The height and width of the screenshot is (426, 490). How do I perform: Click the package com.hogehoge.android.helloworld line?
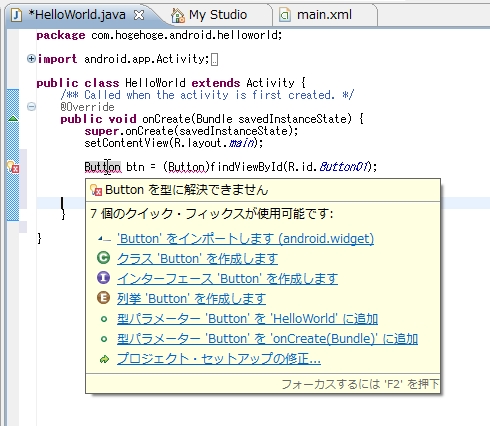coord(159,35)
